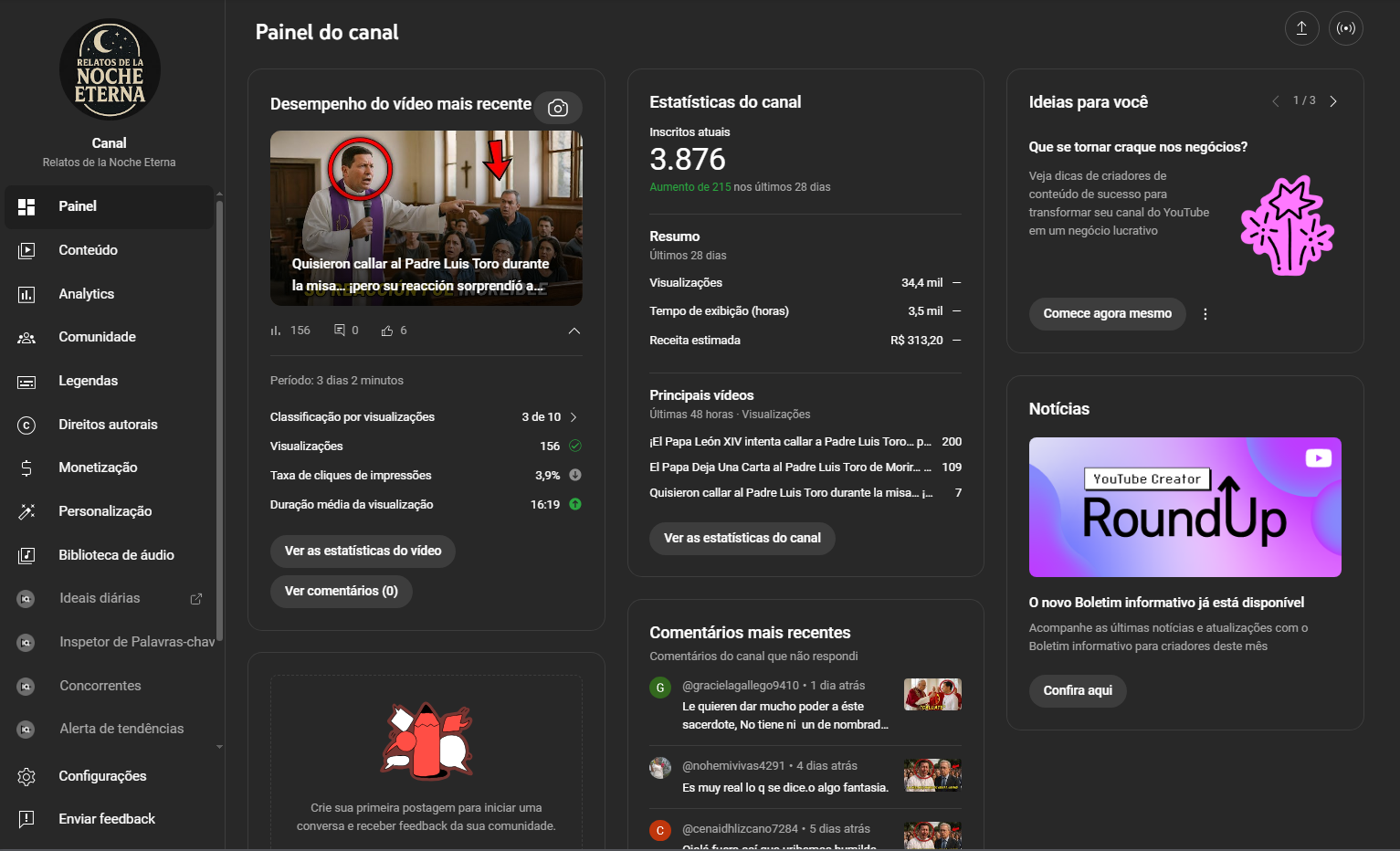Click the external link icon beside Ideais diárias
1400x851 pixels.
pyautogui.click(x=195, y=599)
